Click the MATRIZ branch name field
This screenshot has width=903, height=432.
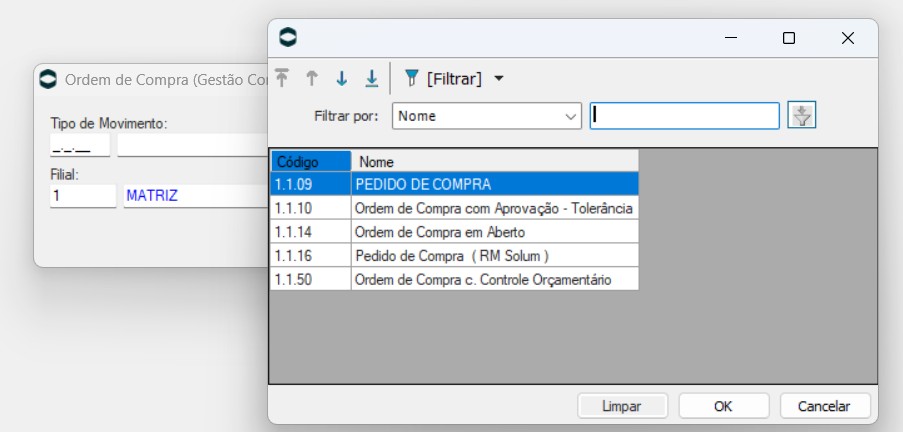195,196
